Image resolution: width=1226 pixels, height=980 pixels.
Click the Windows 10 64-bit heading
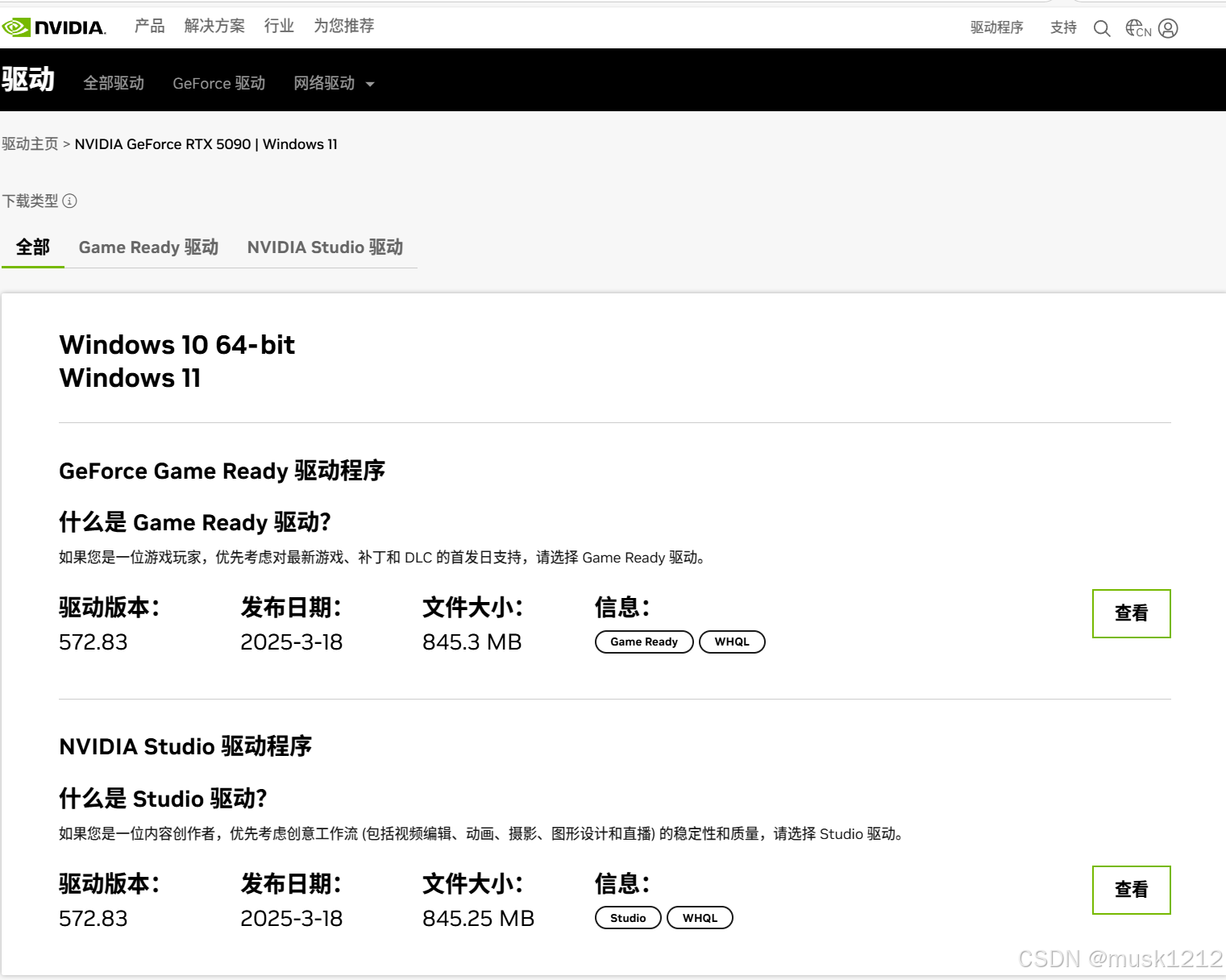177,345
